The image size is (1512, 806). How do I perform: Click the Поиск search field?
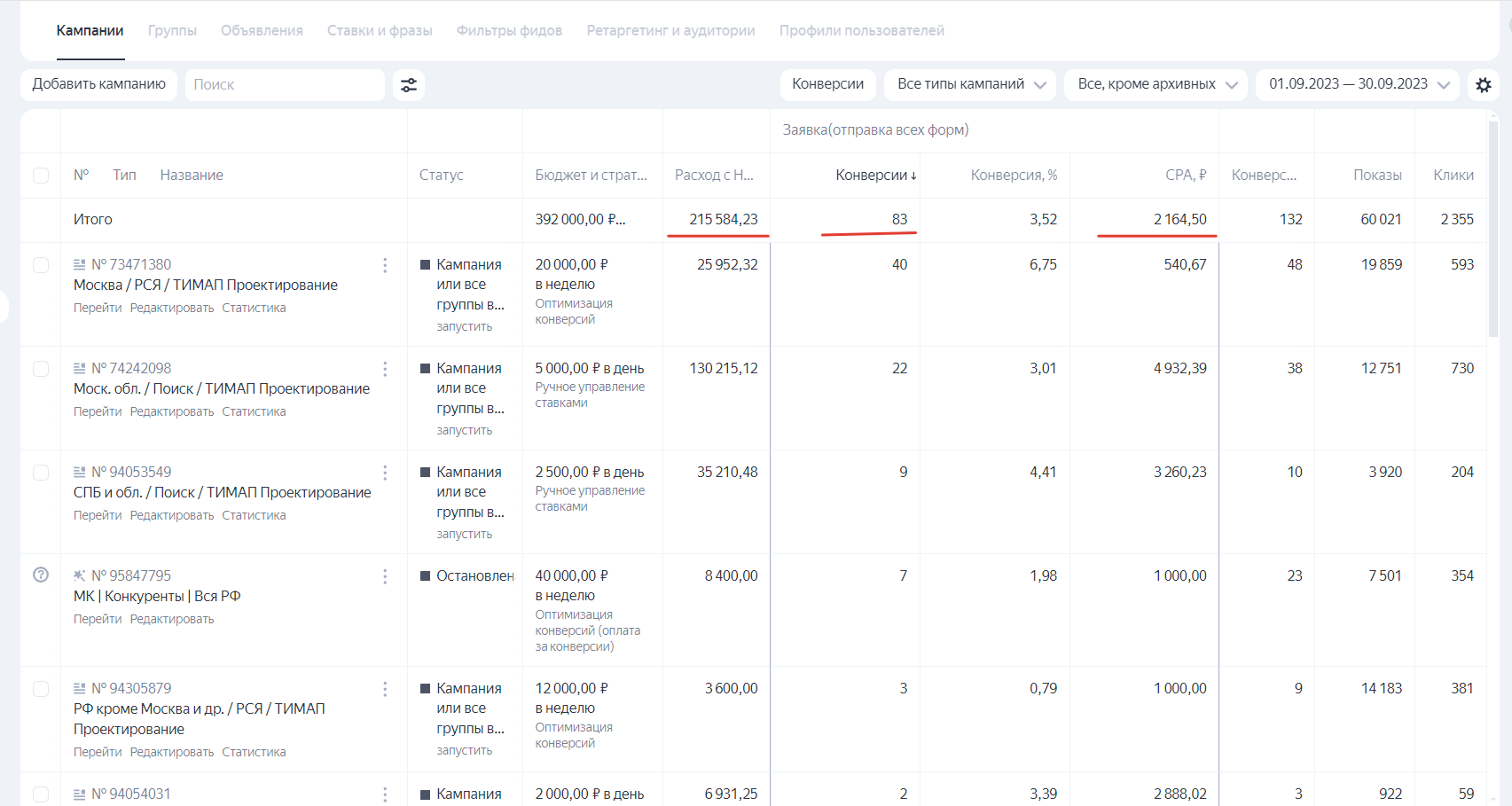[284, 85]
